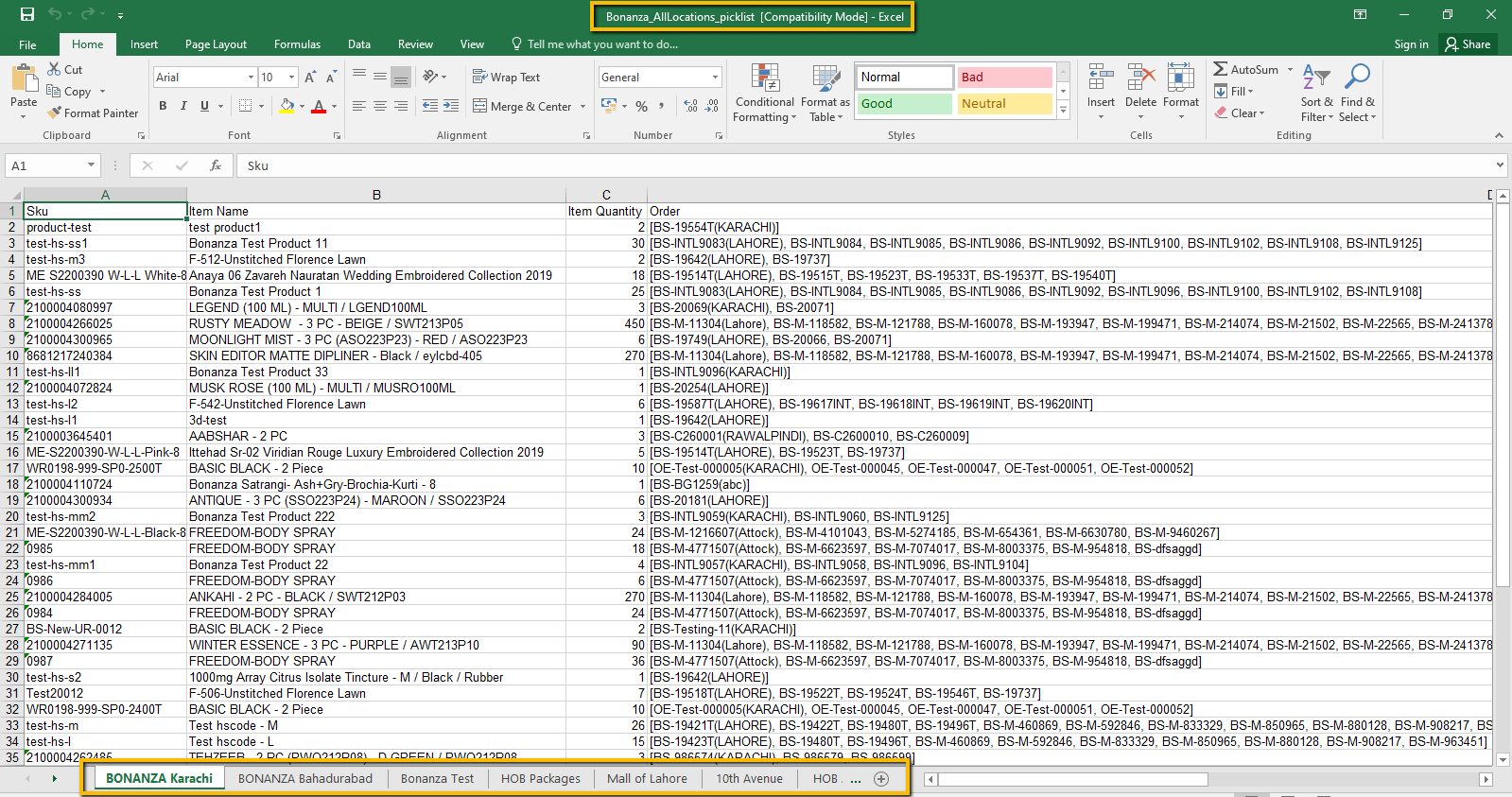Toggle Italic formatting
The width and height of the screenshot is (1512, 797).
pos(183,106)
